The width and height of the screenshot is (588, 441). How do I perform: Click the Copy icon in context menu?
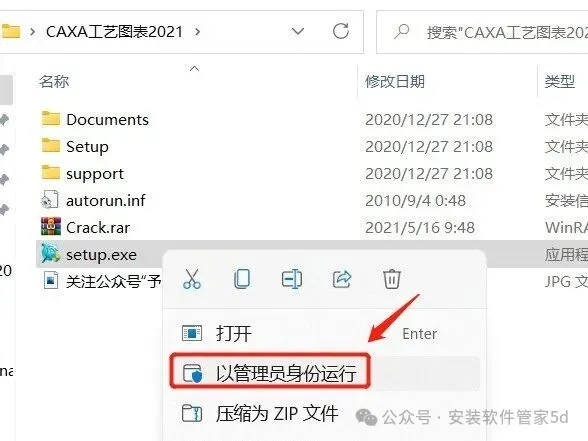point(242,279)
